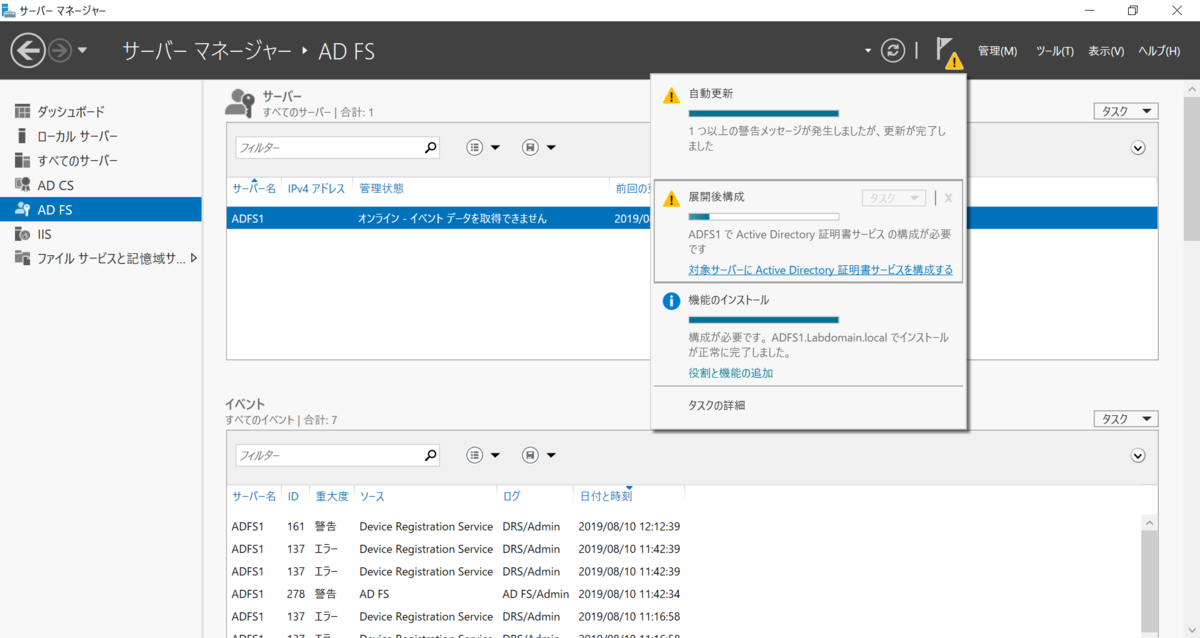Click the IIS role icon

[22, 234]
